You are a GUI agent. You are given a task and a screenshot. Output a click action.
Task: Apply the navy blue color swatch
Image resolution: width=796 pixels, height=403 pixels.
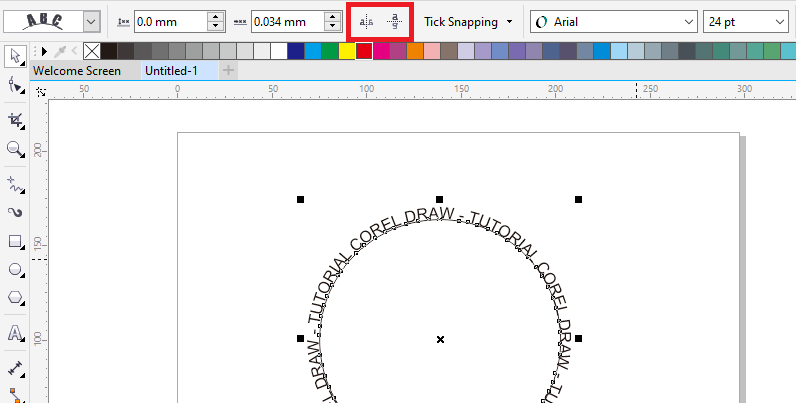[x=296, y=51]
